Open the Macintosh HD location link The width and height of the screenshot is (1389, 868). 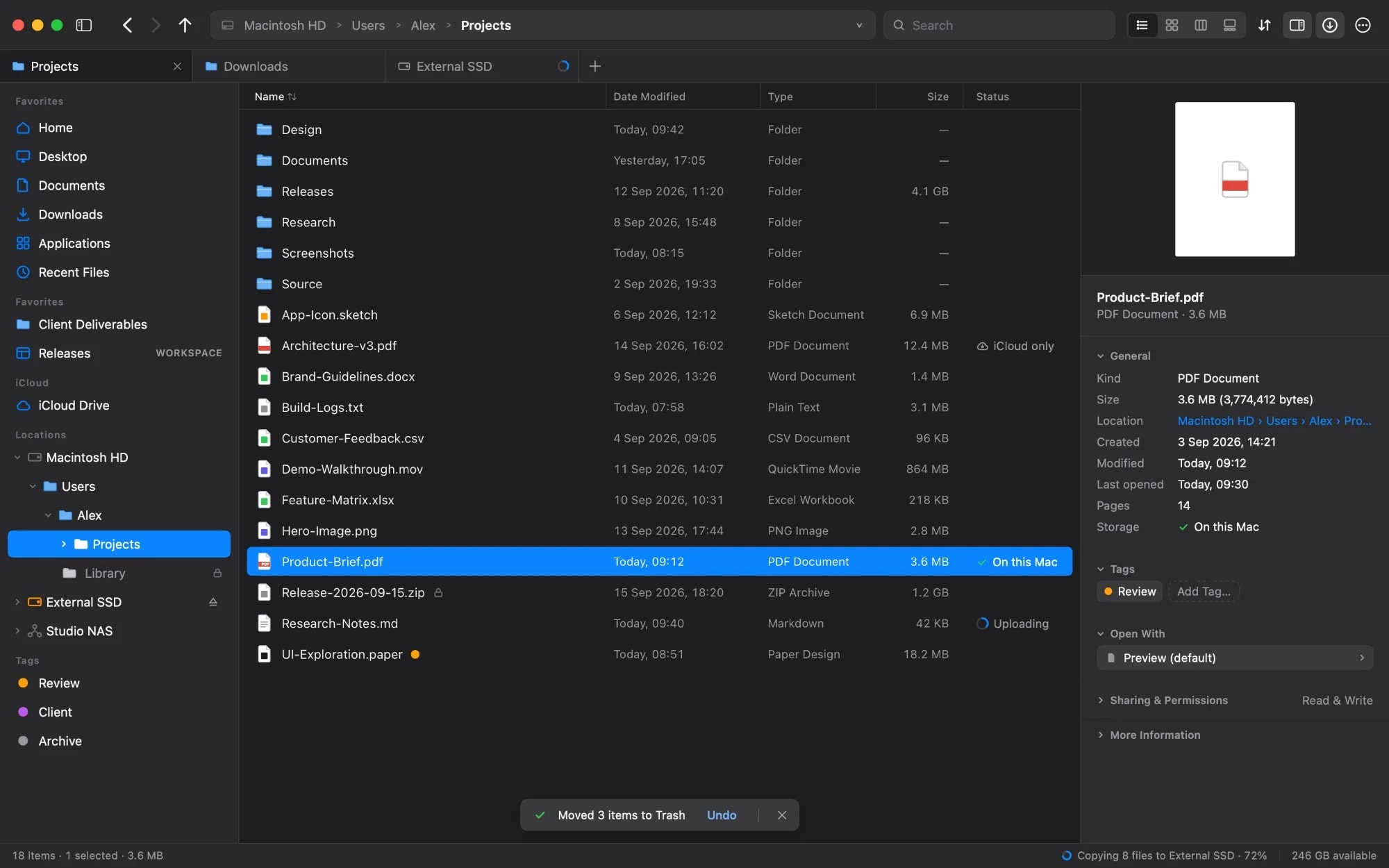[1215, 421]
